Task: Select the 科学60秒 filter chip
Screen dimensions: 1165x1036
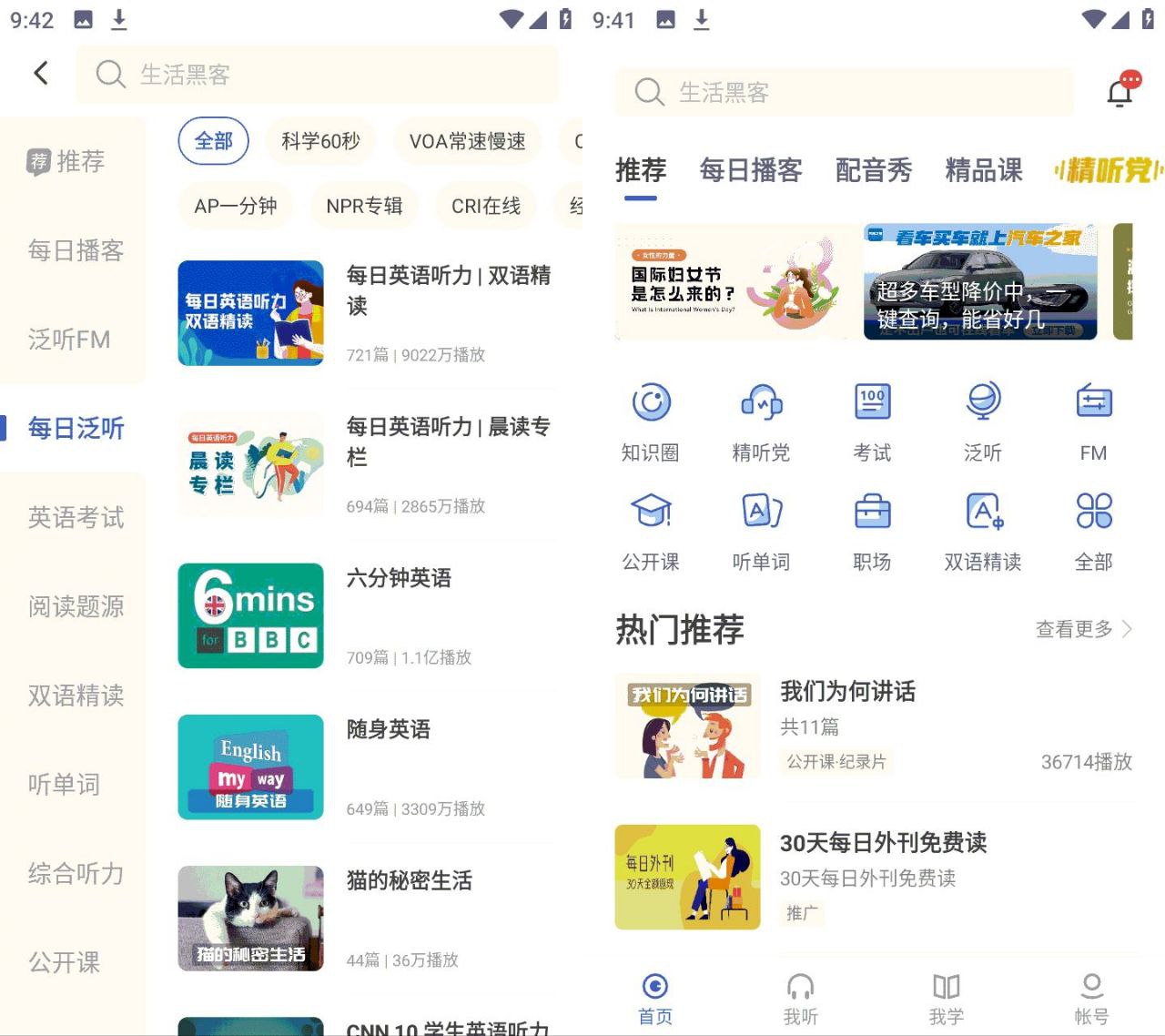Action: pyautogui.click(x=320, y=141)
